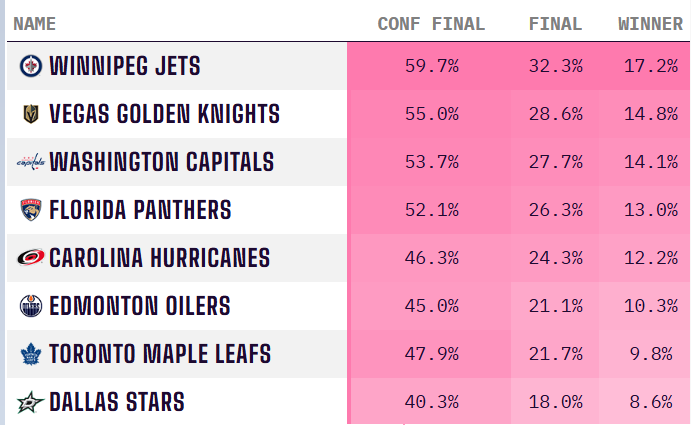The width and height of the screenshot is (691, 425).
Task: Click the Washington Capitals logo icon
Action: pyautogui.click(x=30, y=162)
